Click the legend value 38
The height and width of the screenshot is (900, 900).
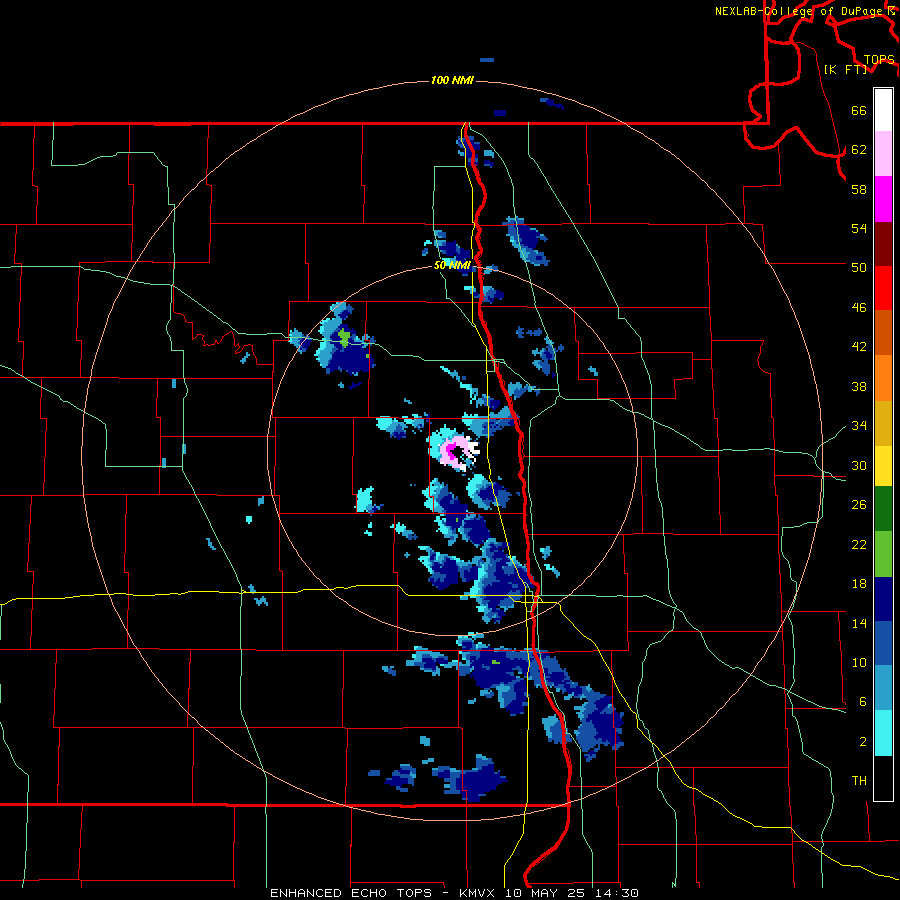pyautogui.click(x=859, y=386)
